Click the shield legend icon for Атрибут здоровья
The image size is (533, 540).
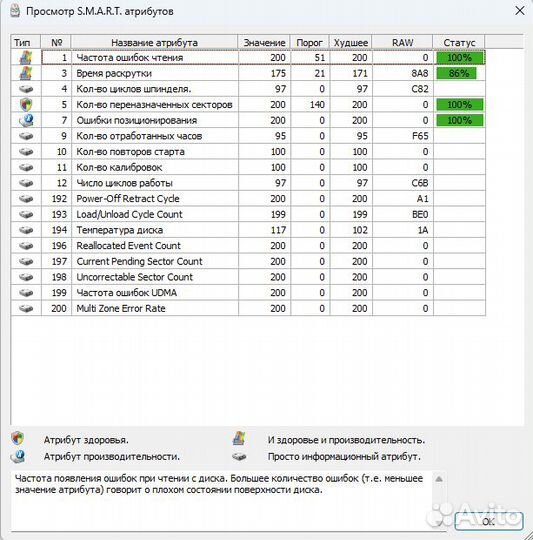(x=18, y=438)
